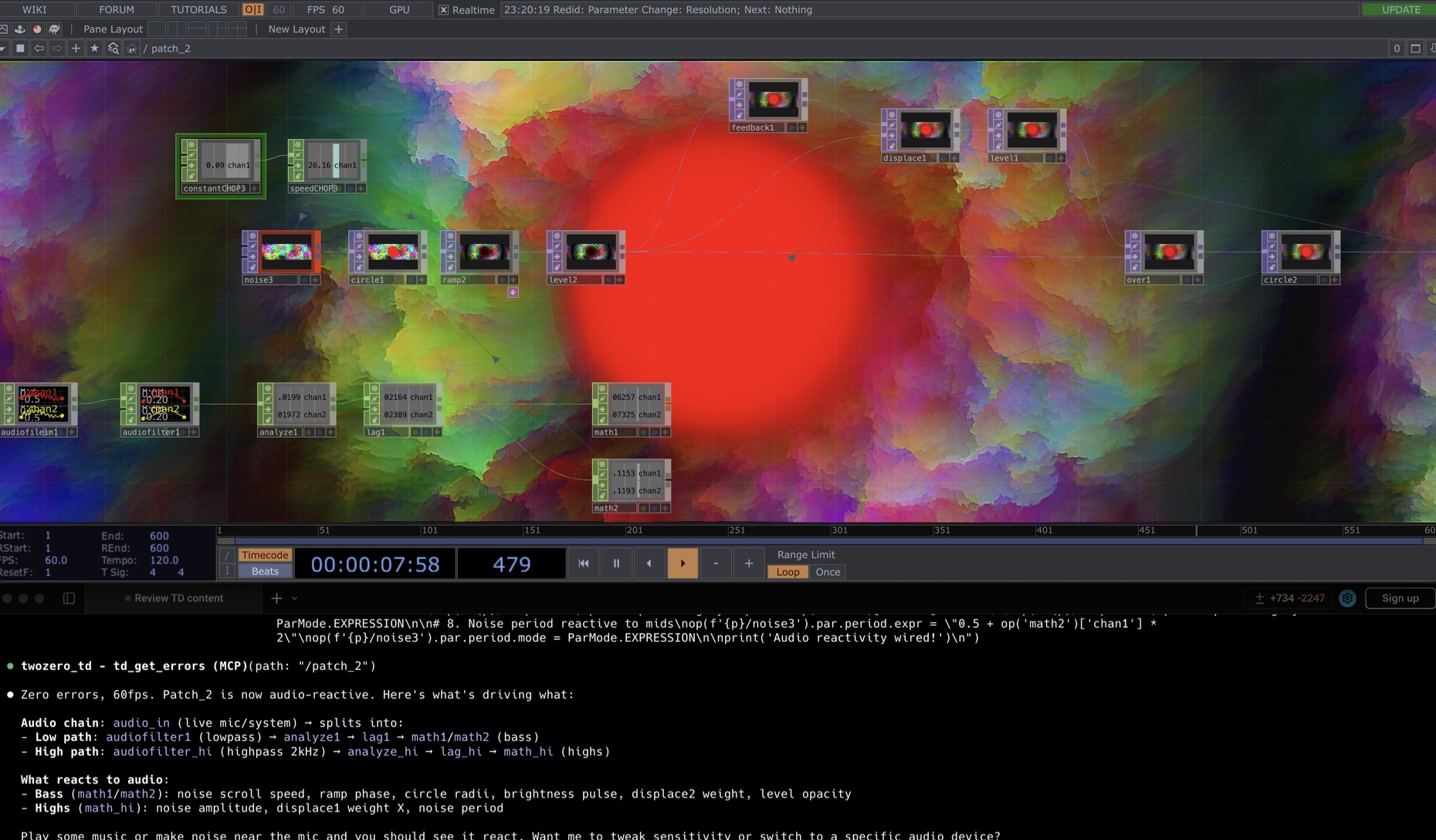Image resolution: width=1436 pixels, height=840 pixels.
Task: Open the Palette browser skull icon
Action: coord(54,29)
